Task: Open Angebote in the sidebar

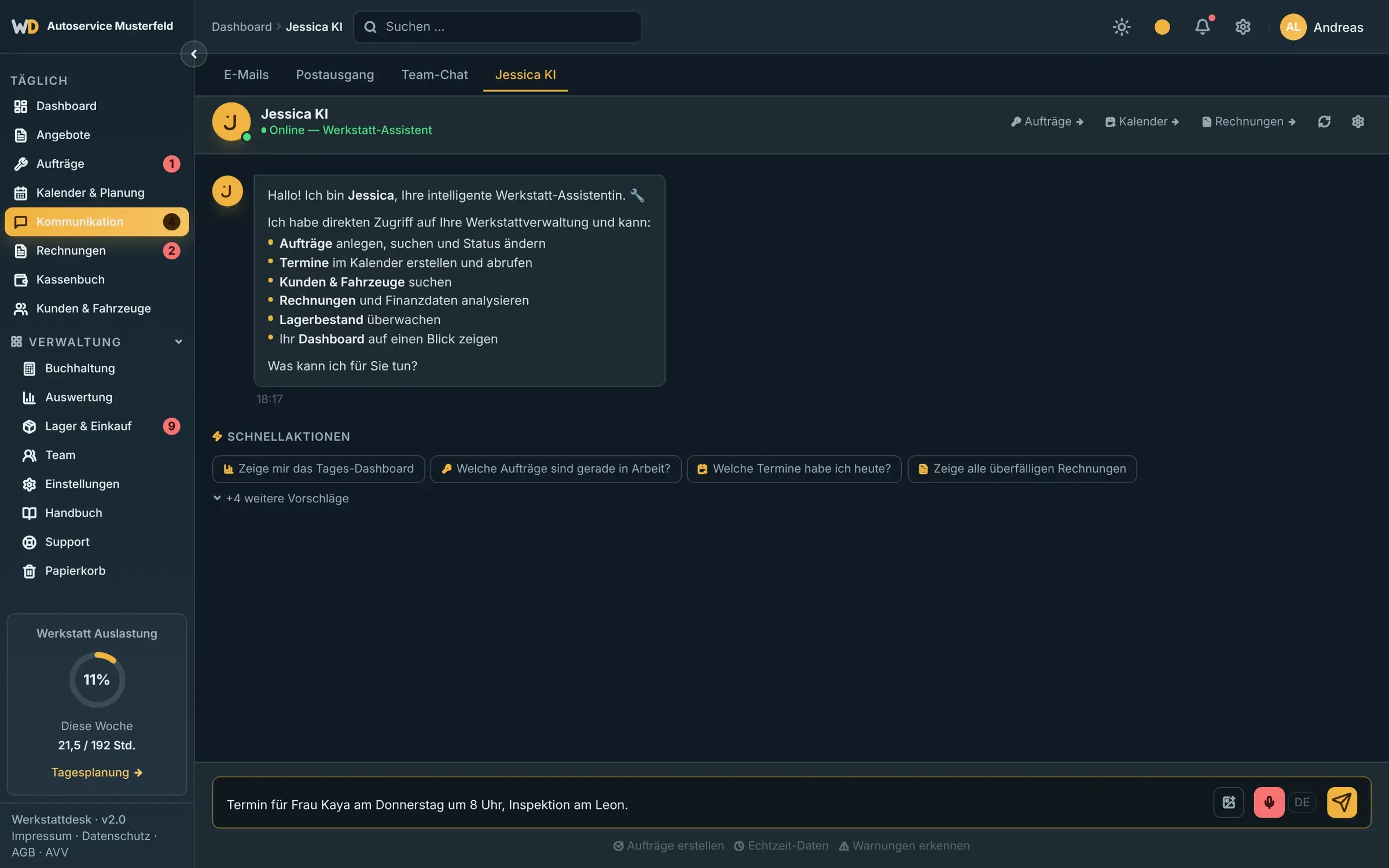Action: 97,135
